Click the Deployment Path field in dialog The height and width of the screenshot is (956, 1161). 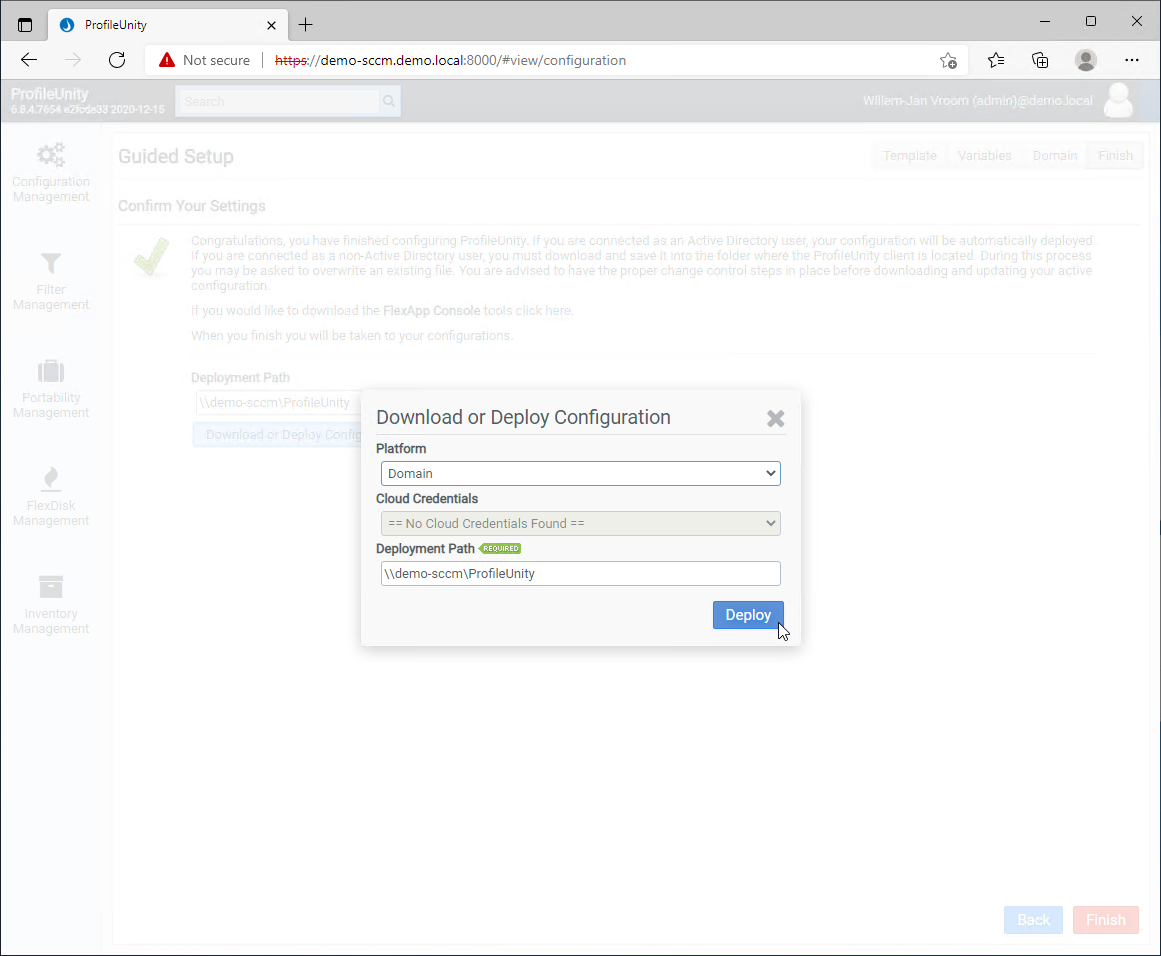(580, 573)
